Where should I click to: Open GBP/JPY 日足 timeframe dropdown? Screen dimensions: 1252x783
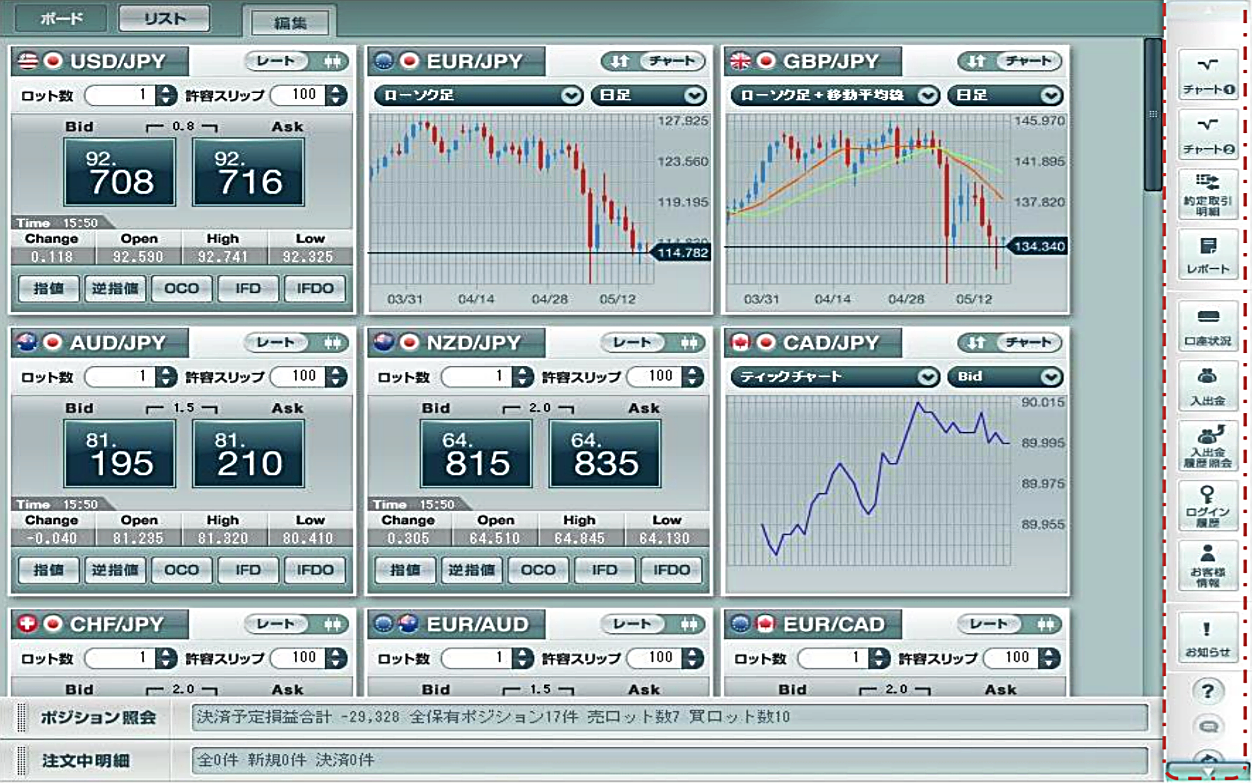[1005, 96]
